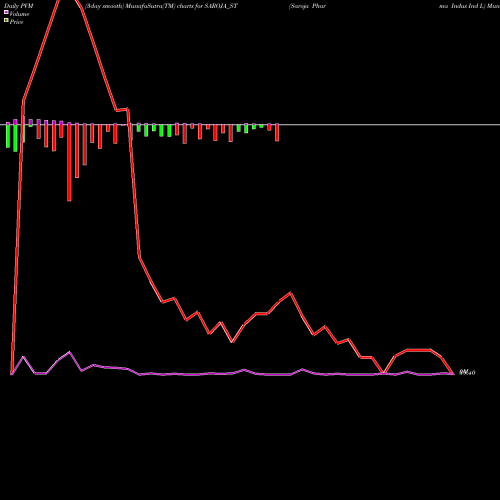Click the MunafaSutra charts for SAROJA_ST heading
This screenshot has width=500, height=500.
pyautogui.click(x=161, y=6)
